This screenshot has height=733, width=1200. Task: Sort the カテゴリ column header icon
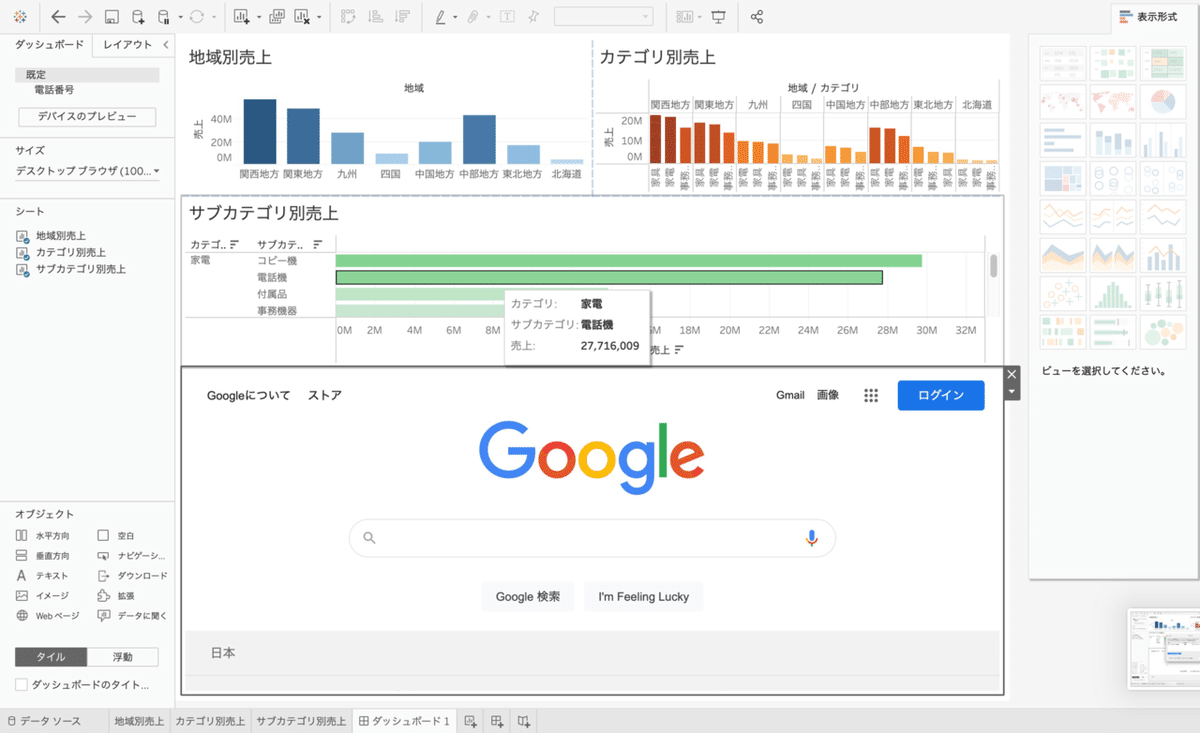coord(234,244)
